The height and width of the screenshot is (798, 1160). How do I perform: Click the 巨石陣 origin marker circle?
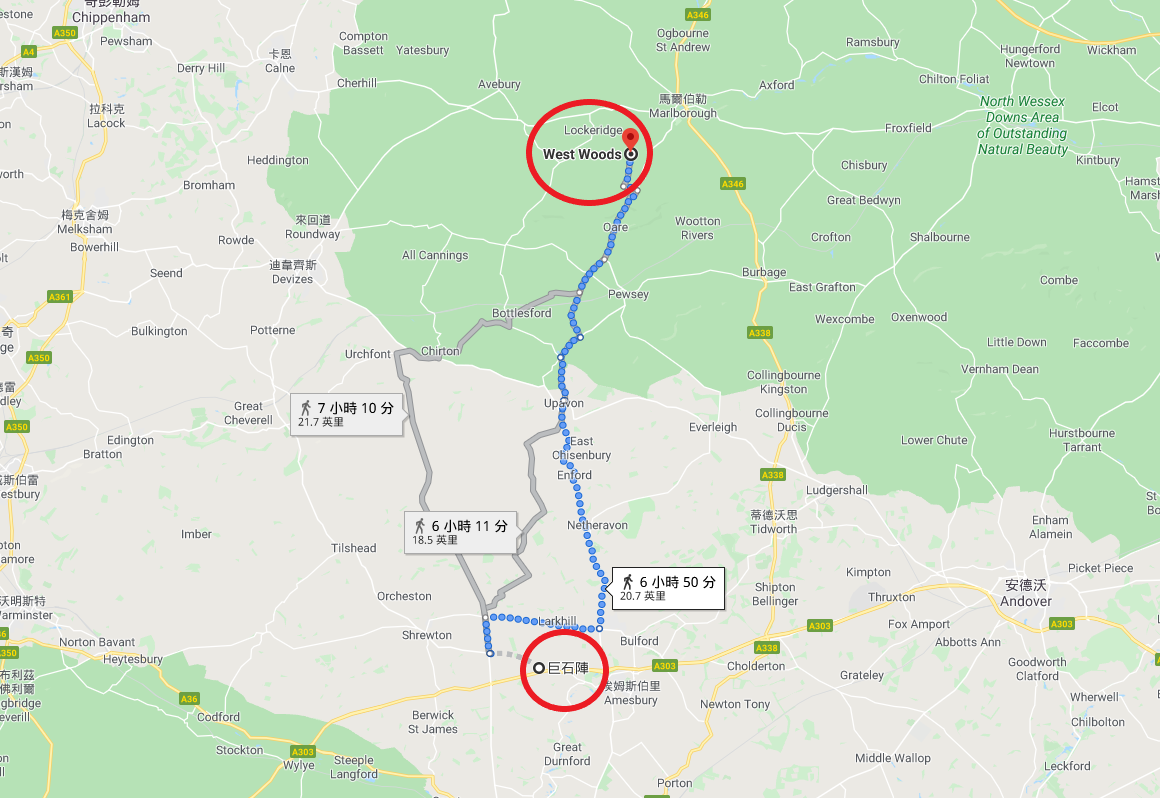coord(539,669)
